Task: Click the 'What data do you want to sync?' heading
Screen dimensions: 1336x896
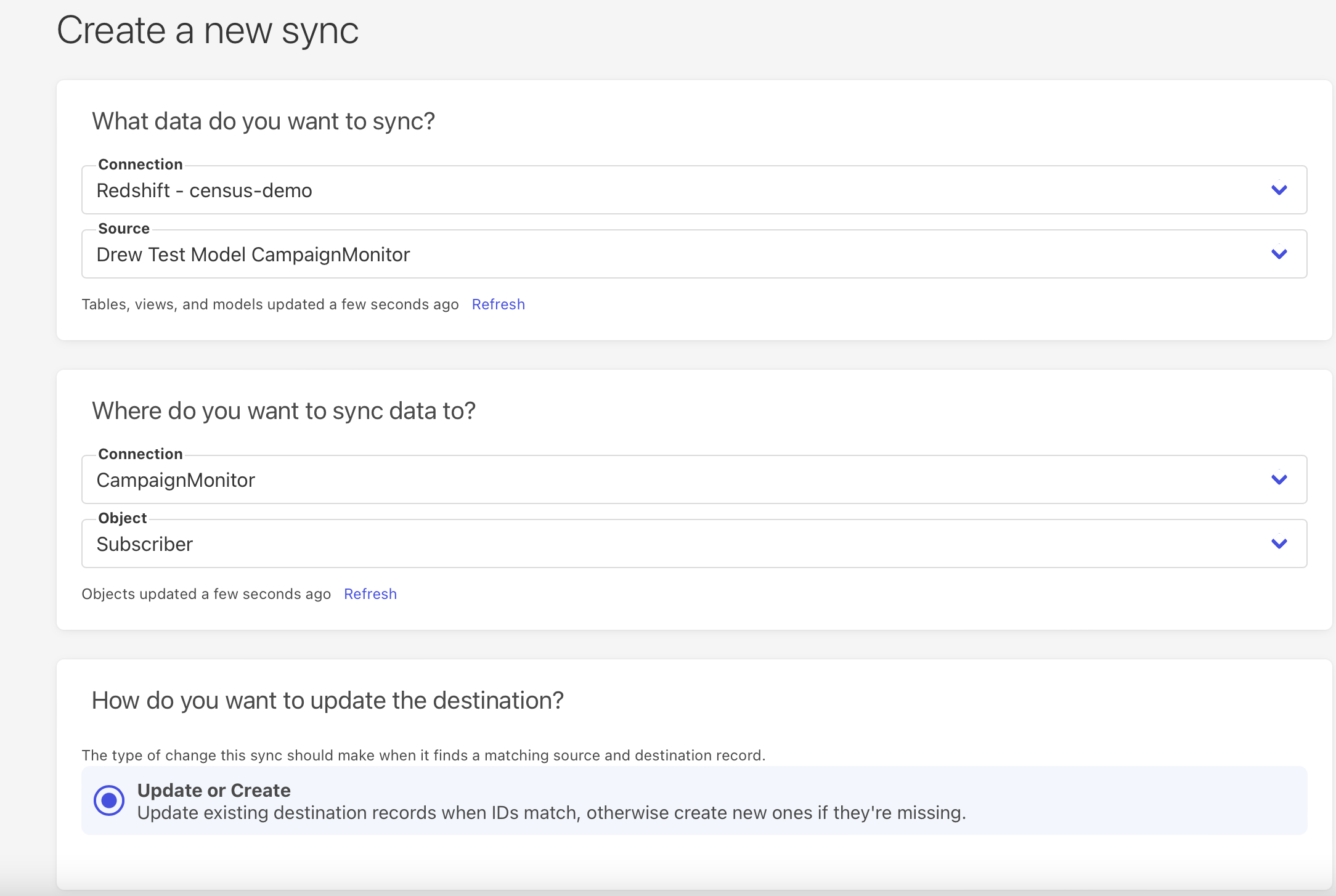Action: pyautogui.click(x=263, y=121)
